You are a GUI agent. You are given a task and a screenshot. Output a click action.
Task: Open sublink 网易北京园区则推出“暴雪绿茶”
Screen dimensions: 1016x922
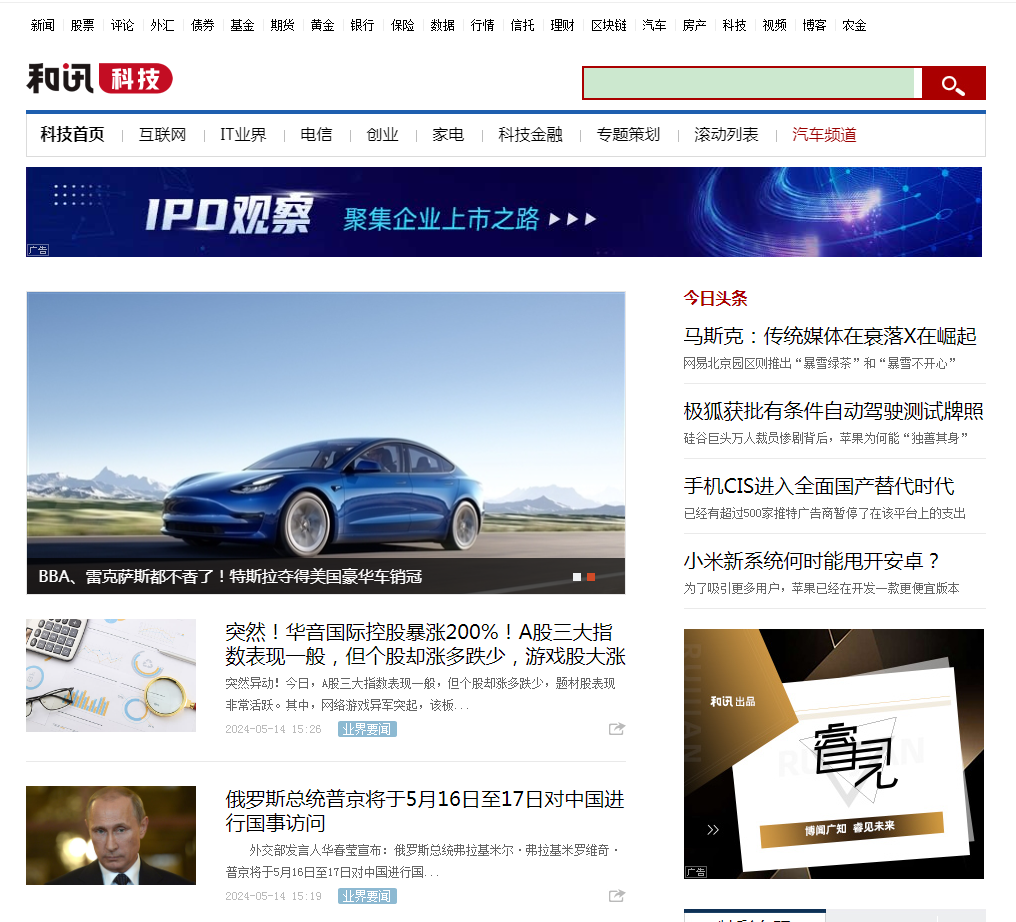pyautogui.click(x=820, y=363)
